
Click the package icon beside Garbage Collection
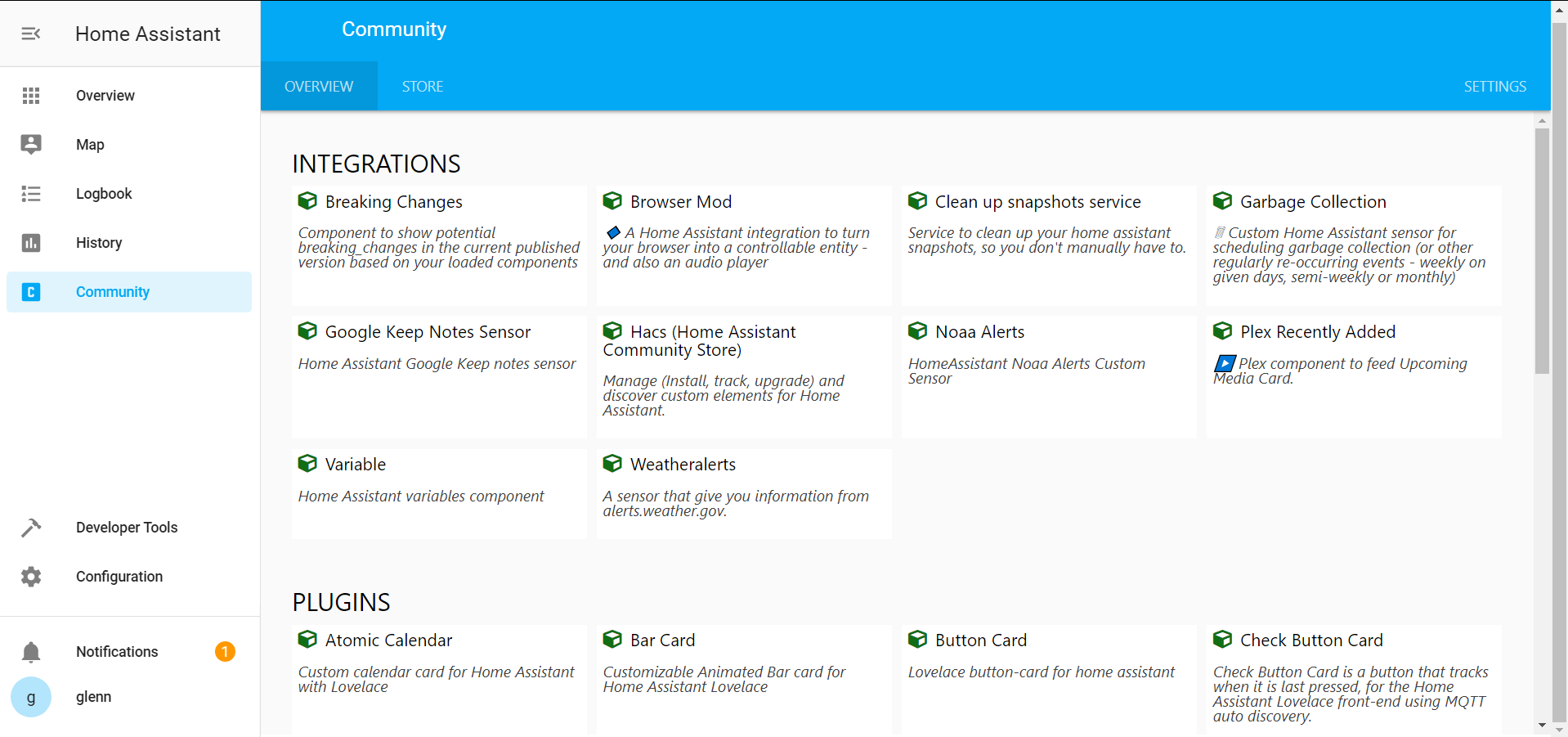(1223, 201)
